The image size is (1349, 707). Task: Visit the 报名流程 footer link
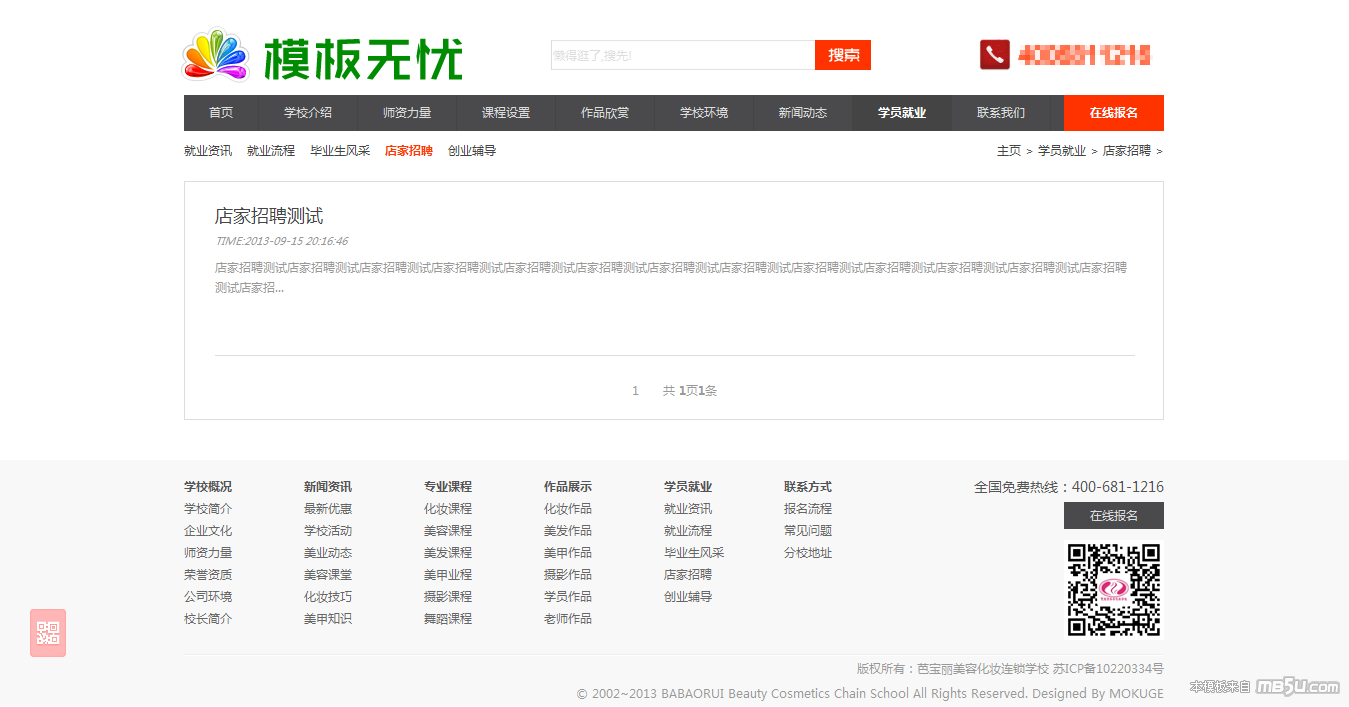point(807,509)
